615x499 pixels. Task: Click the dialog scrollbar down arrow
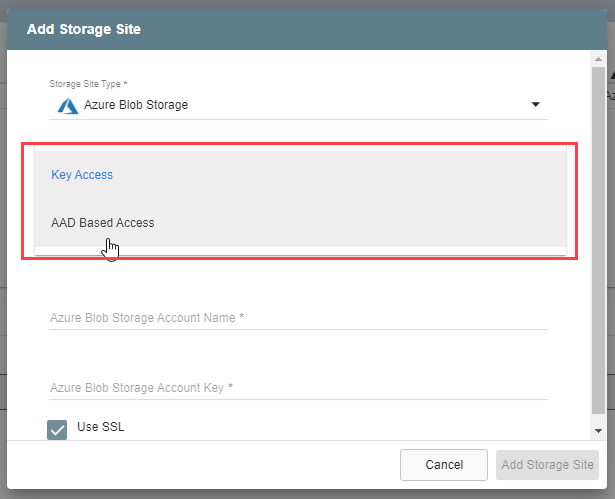click(598, 431)
